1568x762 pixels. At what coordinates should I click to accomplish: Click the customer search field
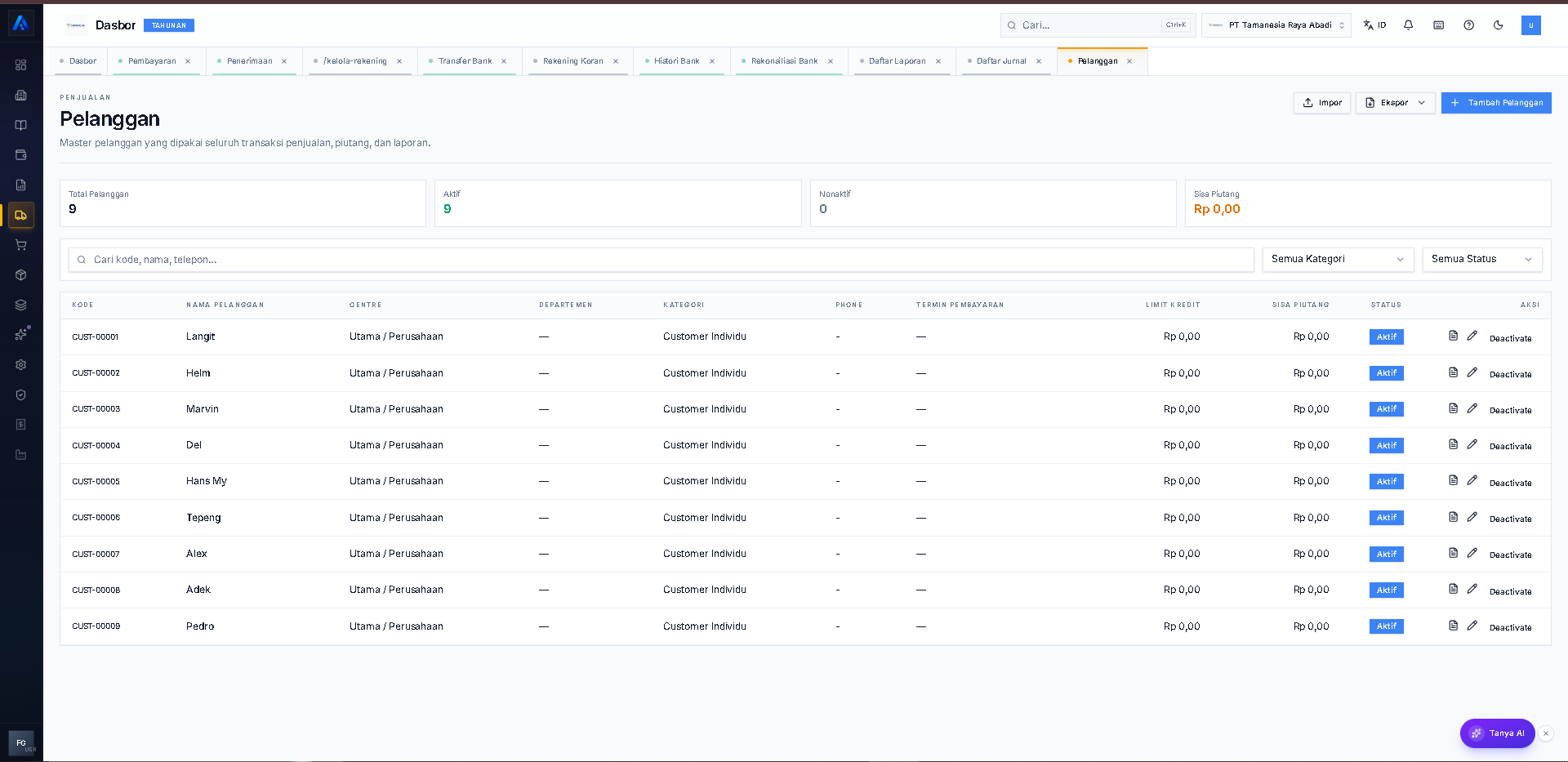click(661, 260)
